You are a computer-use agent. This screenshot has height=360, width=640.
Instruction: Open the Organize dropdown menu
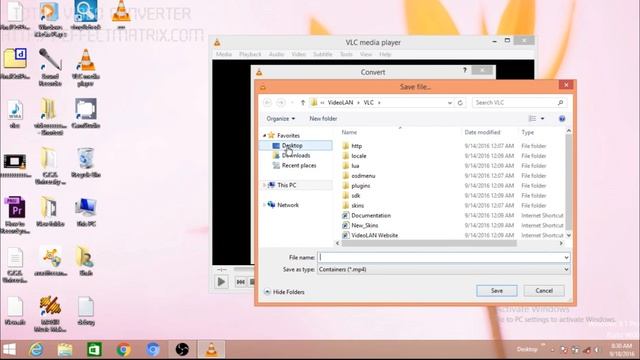pyautogui.click(x=280, y=118)
